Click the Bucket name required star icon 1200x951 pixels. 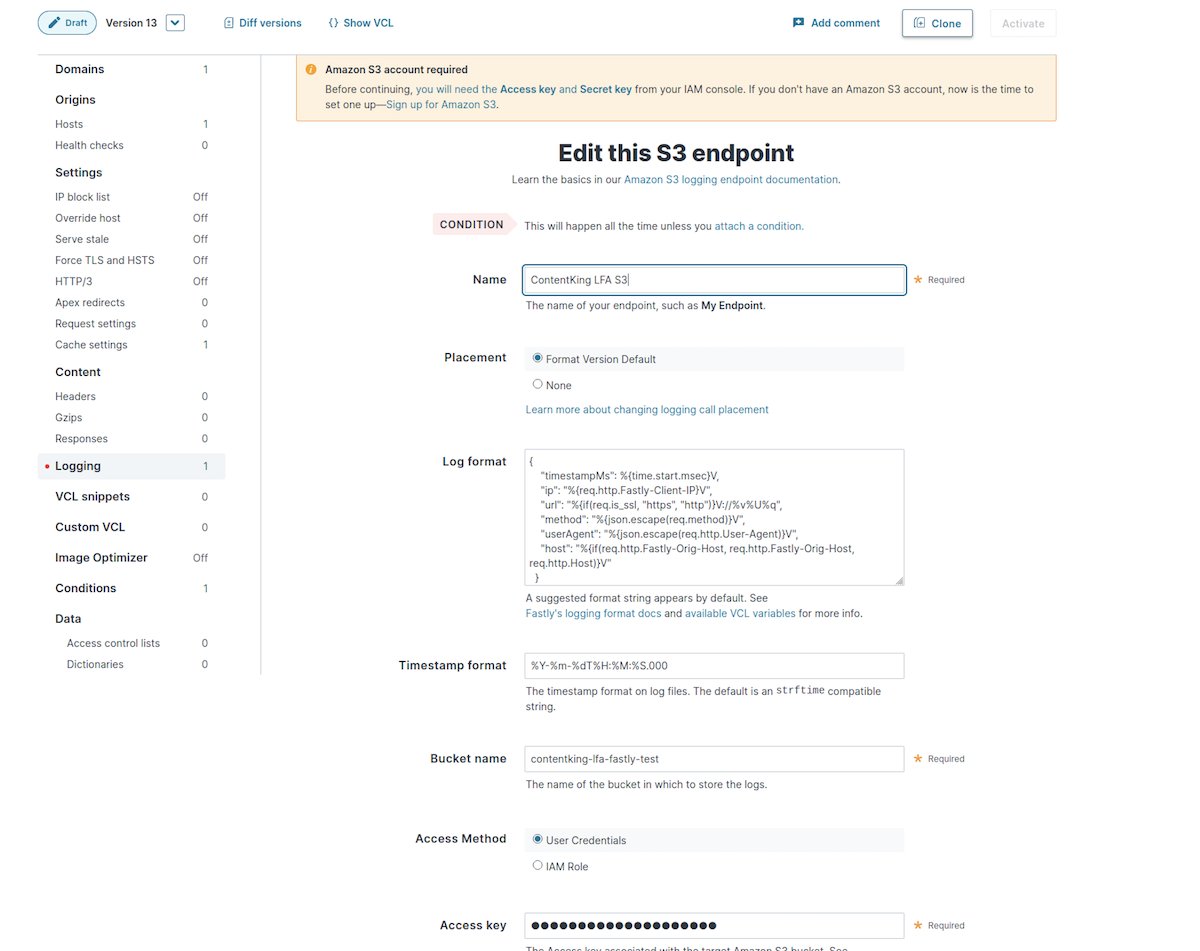point(918,759)
